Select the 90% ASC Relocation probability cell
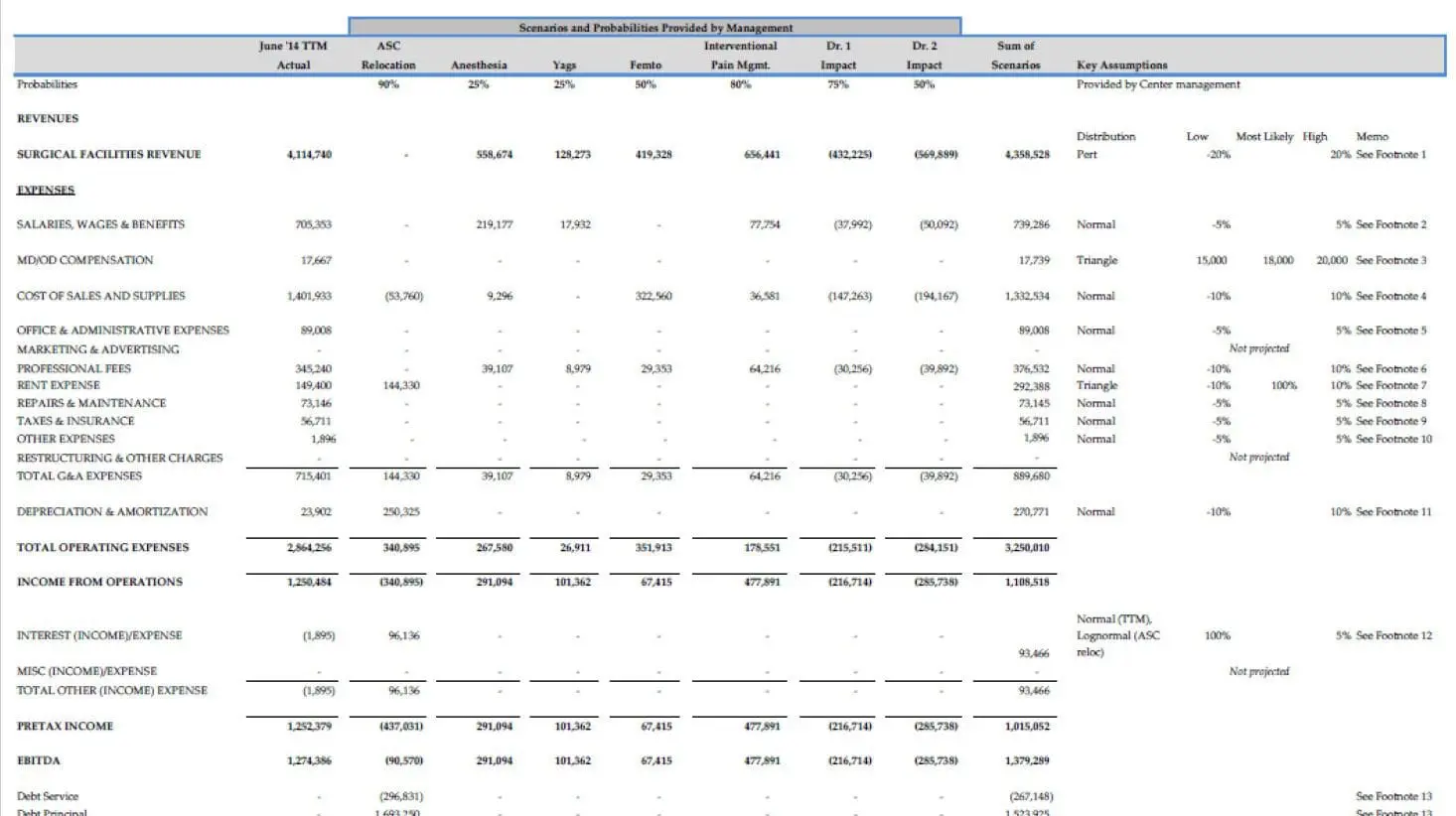The width and height of the screenshot is (1456, 816). point(388,85)
